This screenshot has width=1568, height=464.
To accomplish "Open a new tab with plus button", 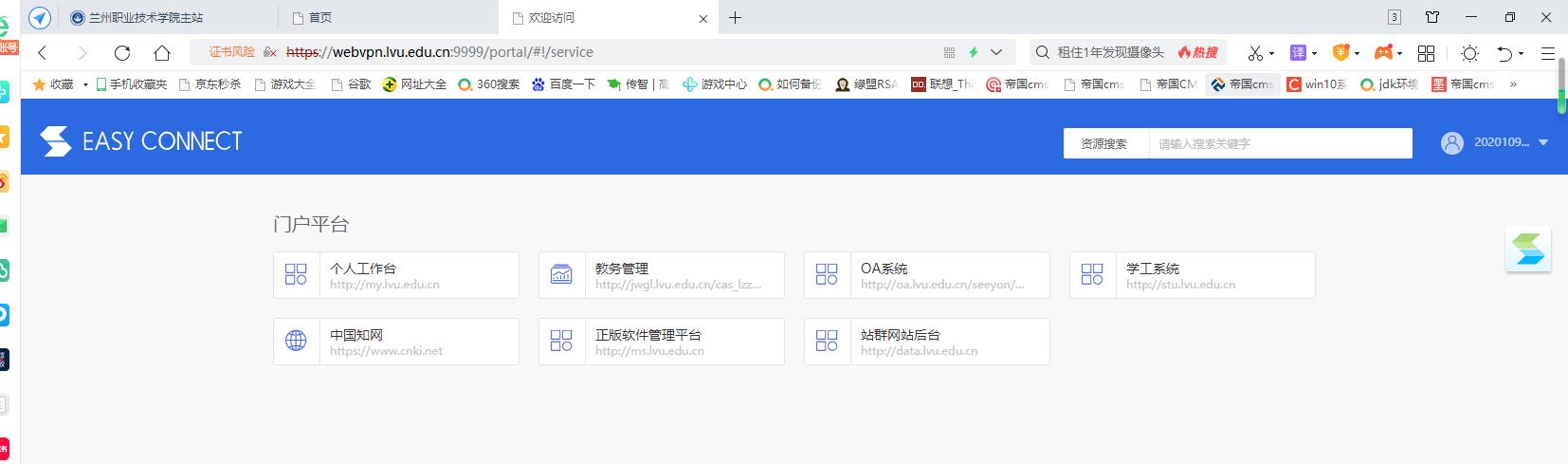I will click(735, 17).
